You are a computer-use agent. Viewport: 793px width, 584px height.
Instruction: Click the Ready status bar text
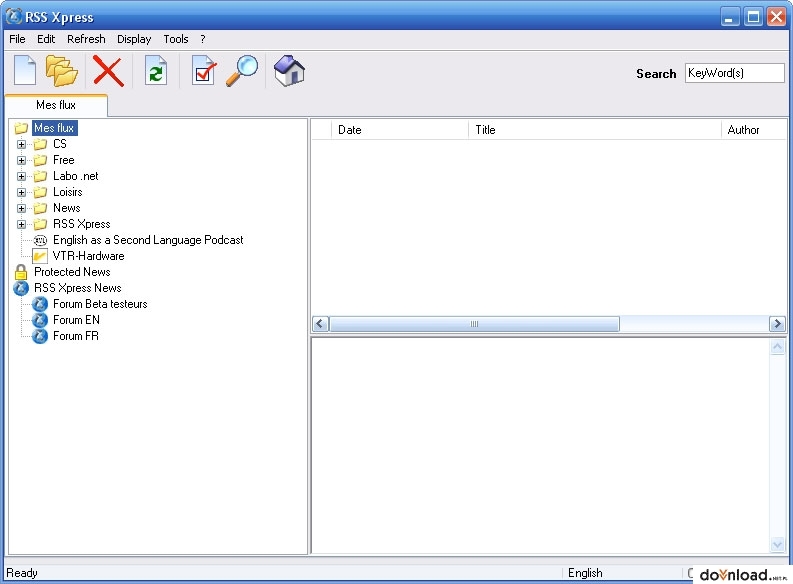pos(22,573)
